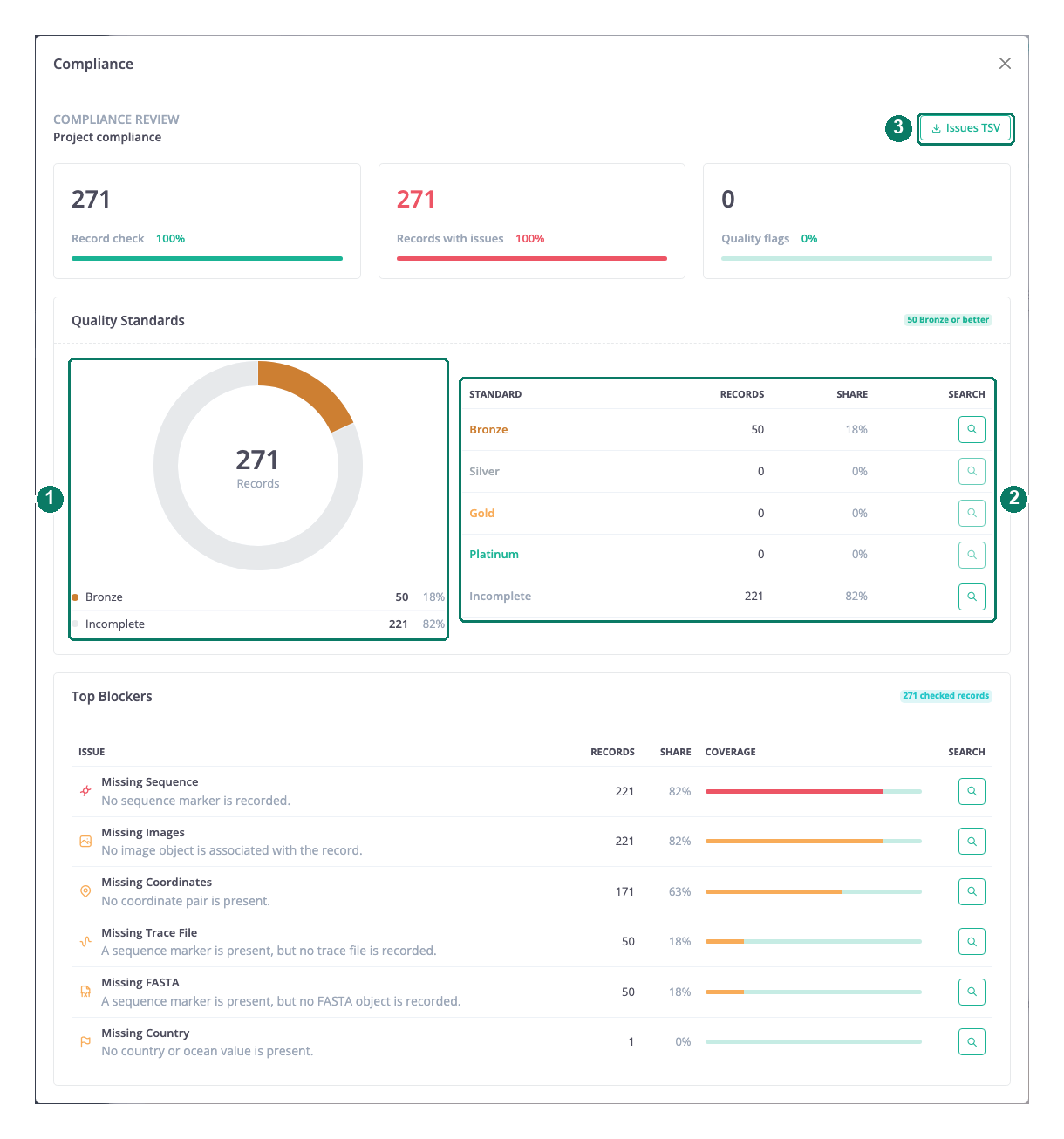Click the Bronze standard name in table

tap(488, 429)
